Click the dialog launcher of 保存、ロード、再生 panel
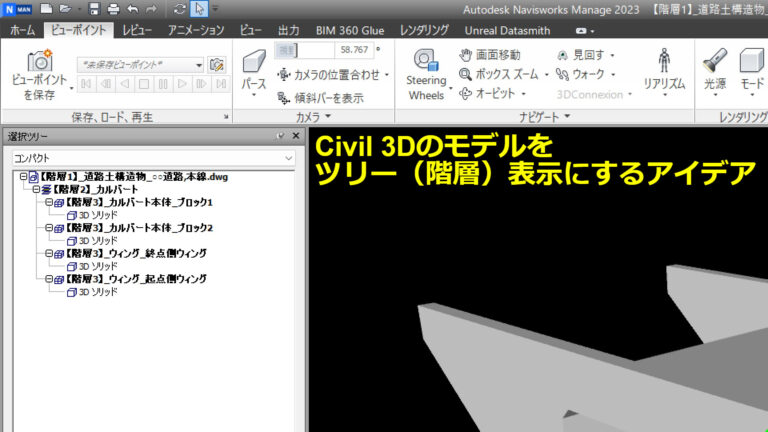This screenshot has height=432, width=768. 226,117
